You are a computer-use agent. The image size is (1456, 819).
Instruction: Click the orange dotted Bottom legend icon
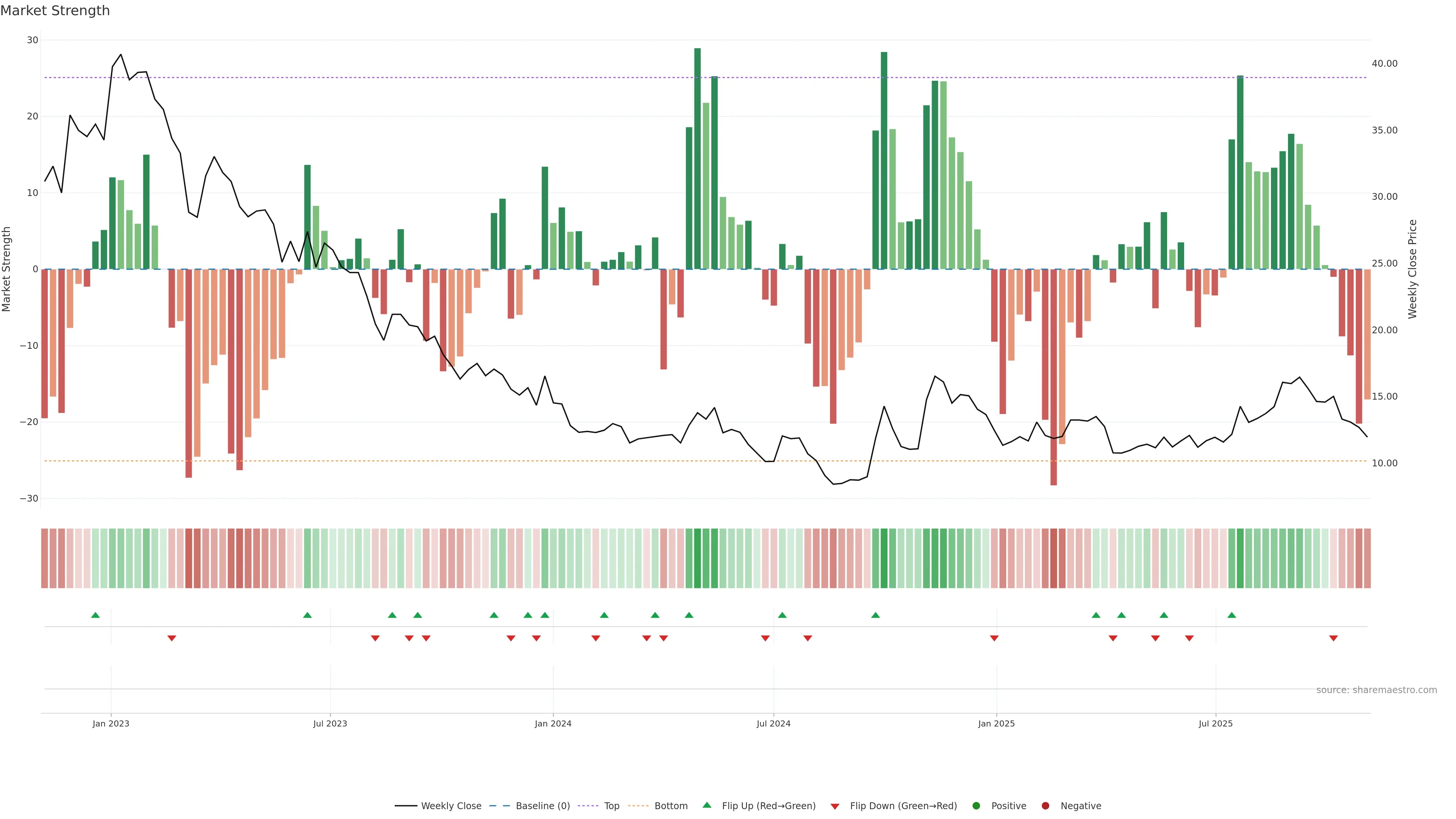[x=638, y=805]
